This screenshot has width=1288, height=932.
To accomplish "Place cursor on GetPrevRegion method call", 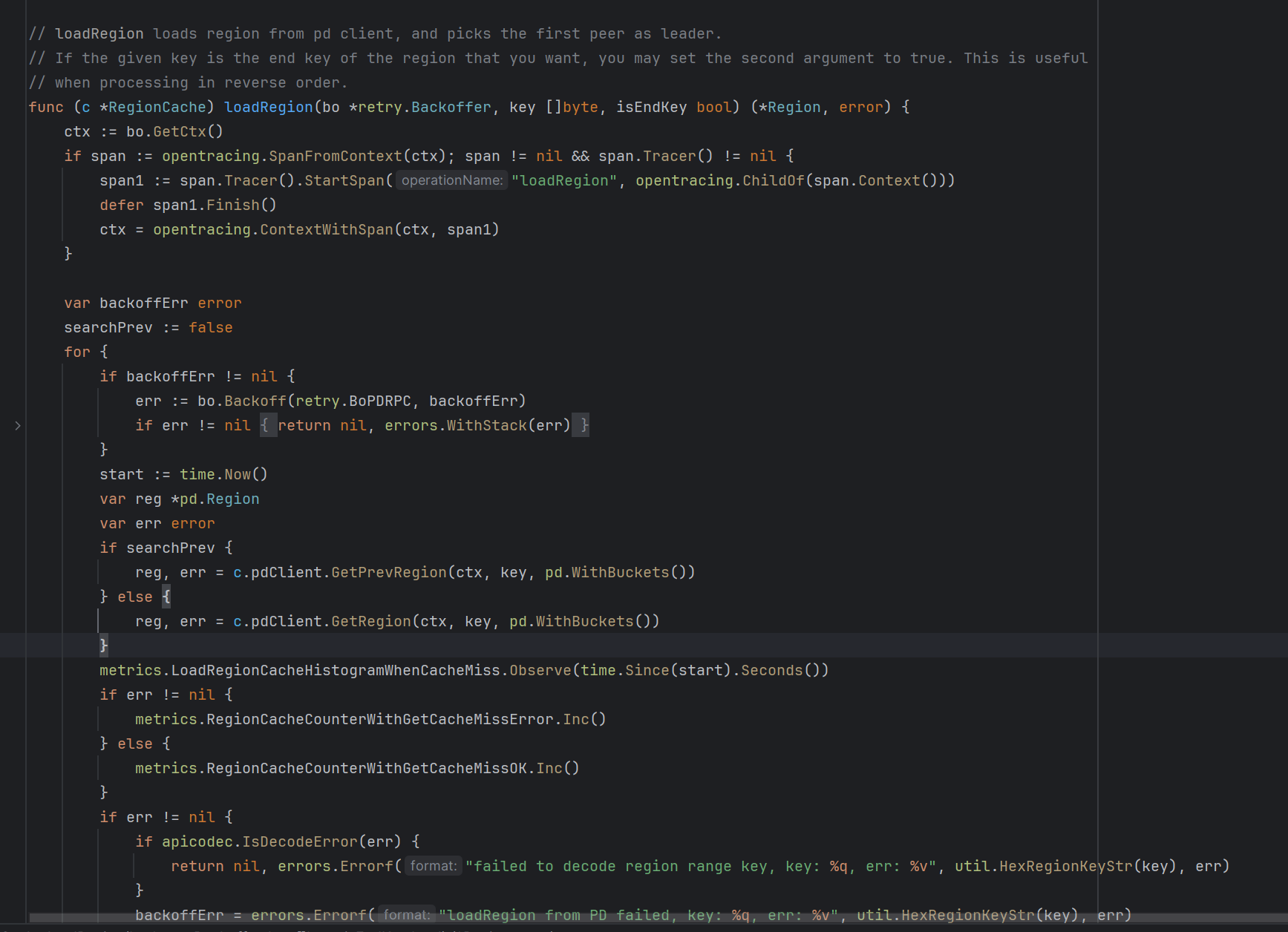I will pos(388,572).
